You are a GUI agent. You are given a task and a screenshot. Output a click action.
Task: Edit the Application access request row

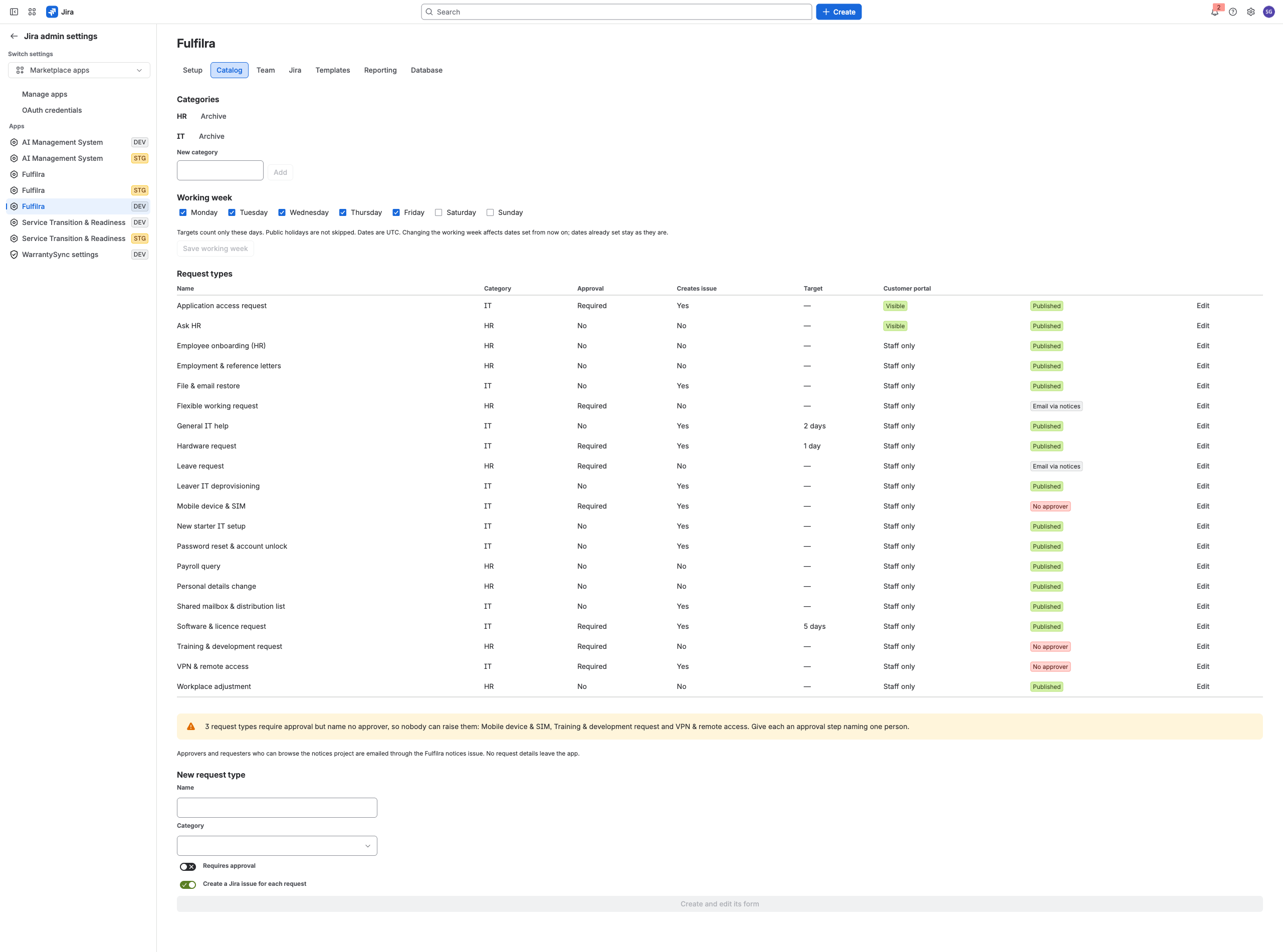(1203, 306)
